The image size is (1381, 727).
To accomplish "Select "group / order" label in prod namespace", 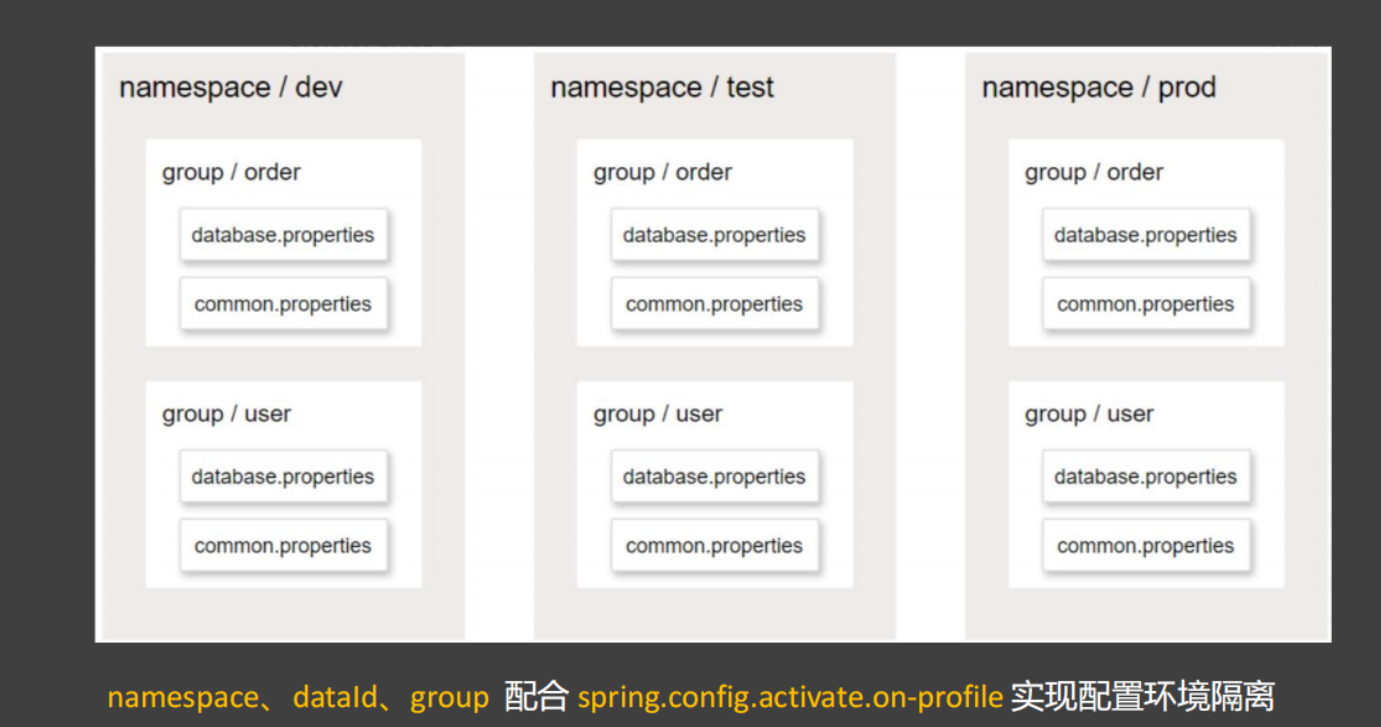I will 1093,172.
